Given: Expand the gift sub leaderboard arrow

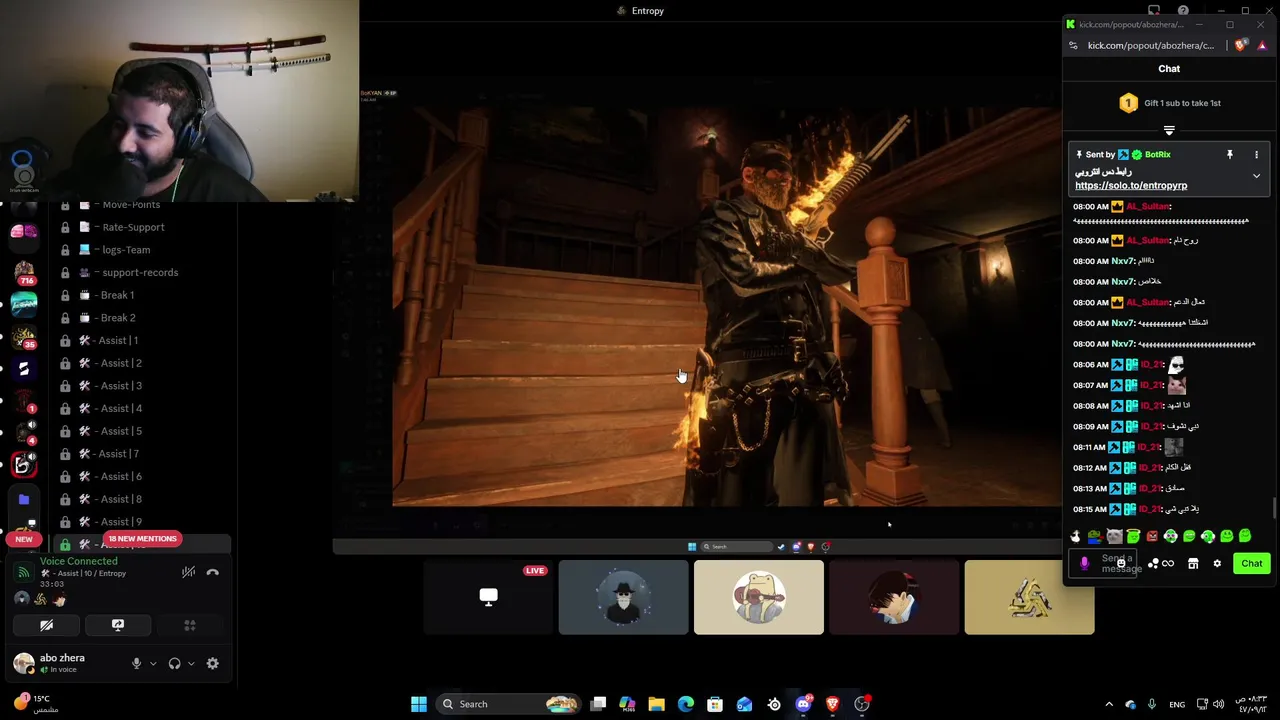Looking at the screenshot, I should [1169, 130].
